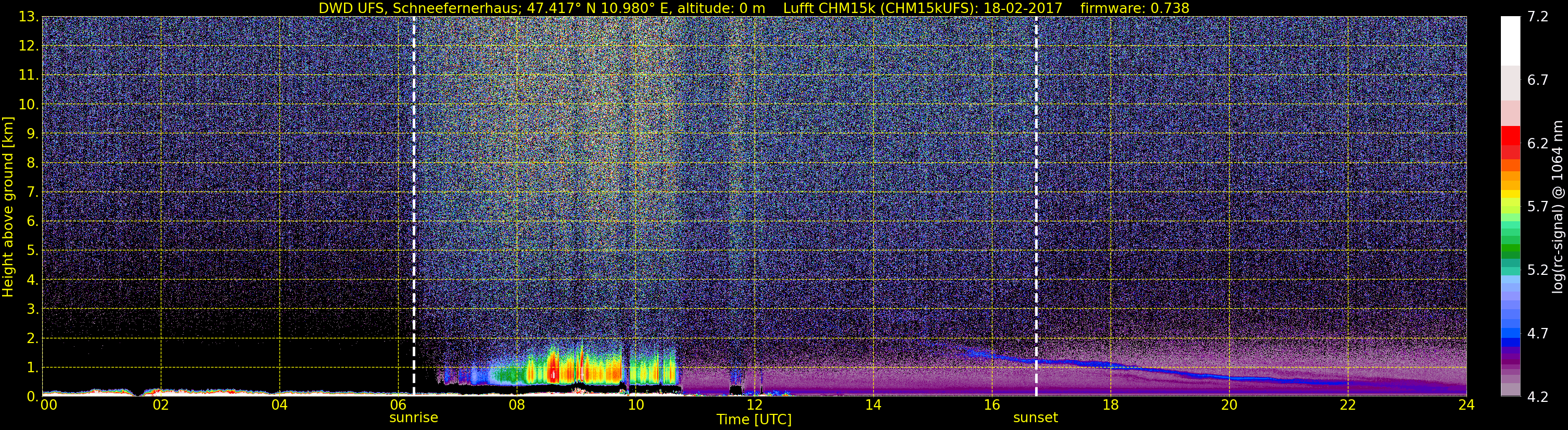Click height-axis tick label 11
Viewport: 1568px width, 430px height.
[28, 75]
